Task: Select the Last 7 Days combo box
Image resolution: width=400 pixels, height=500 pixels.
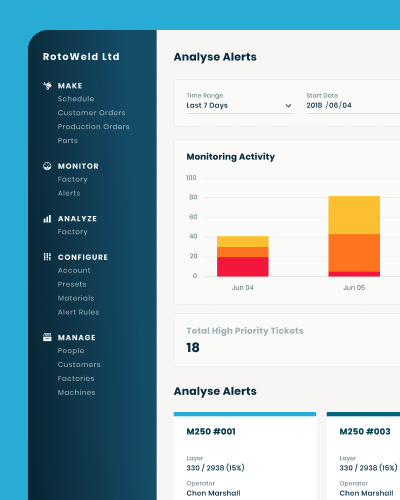Action: coord(240,105)
